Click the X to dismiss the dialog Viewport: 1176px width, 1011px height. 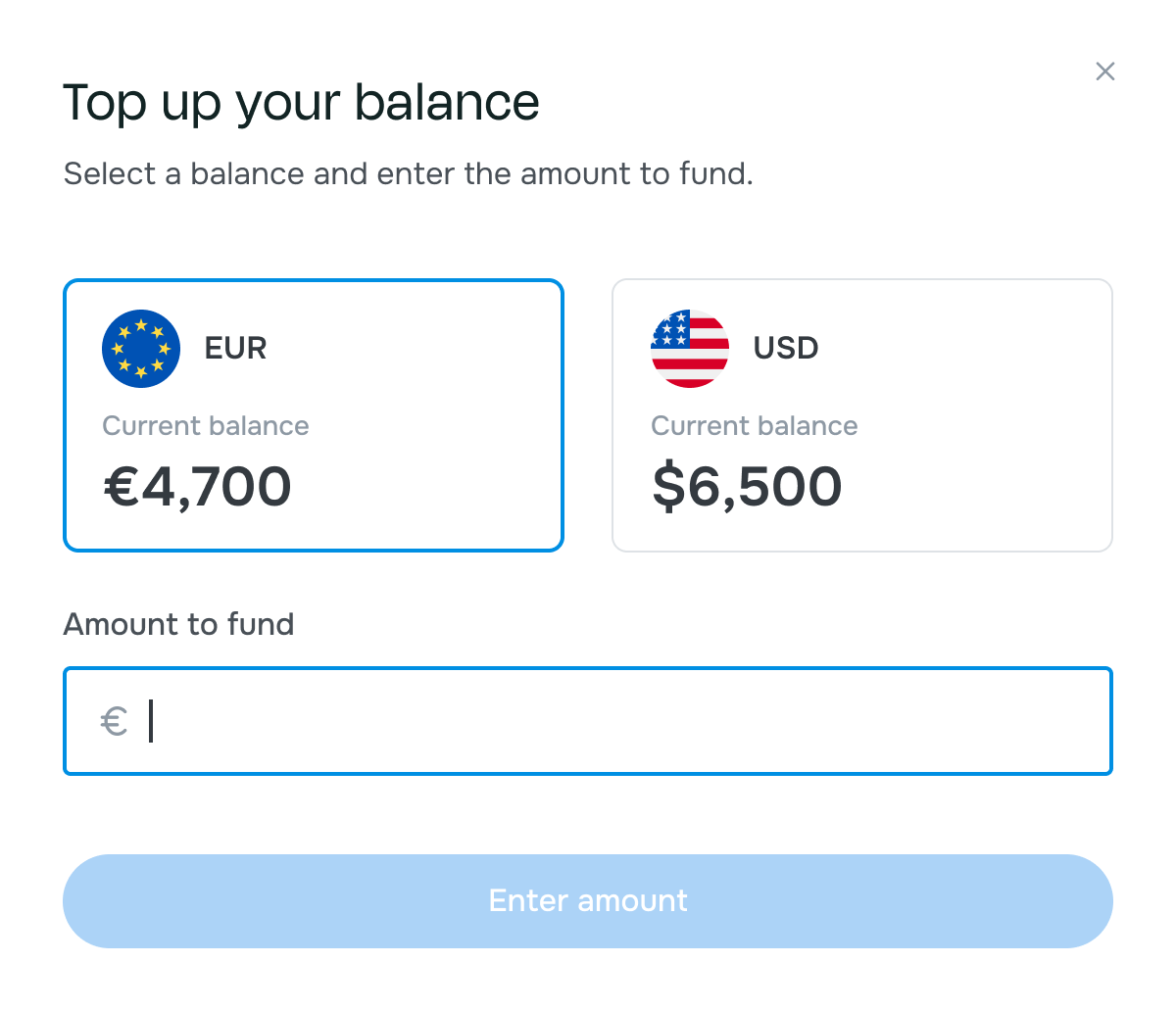pos(1105,72)
